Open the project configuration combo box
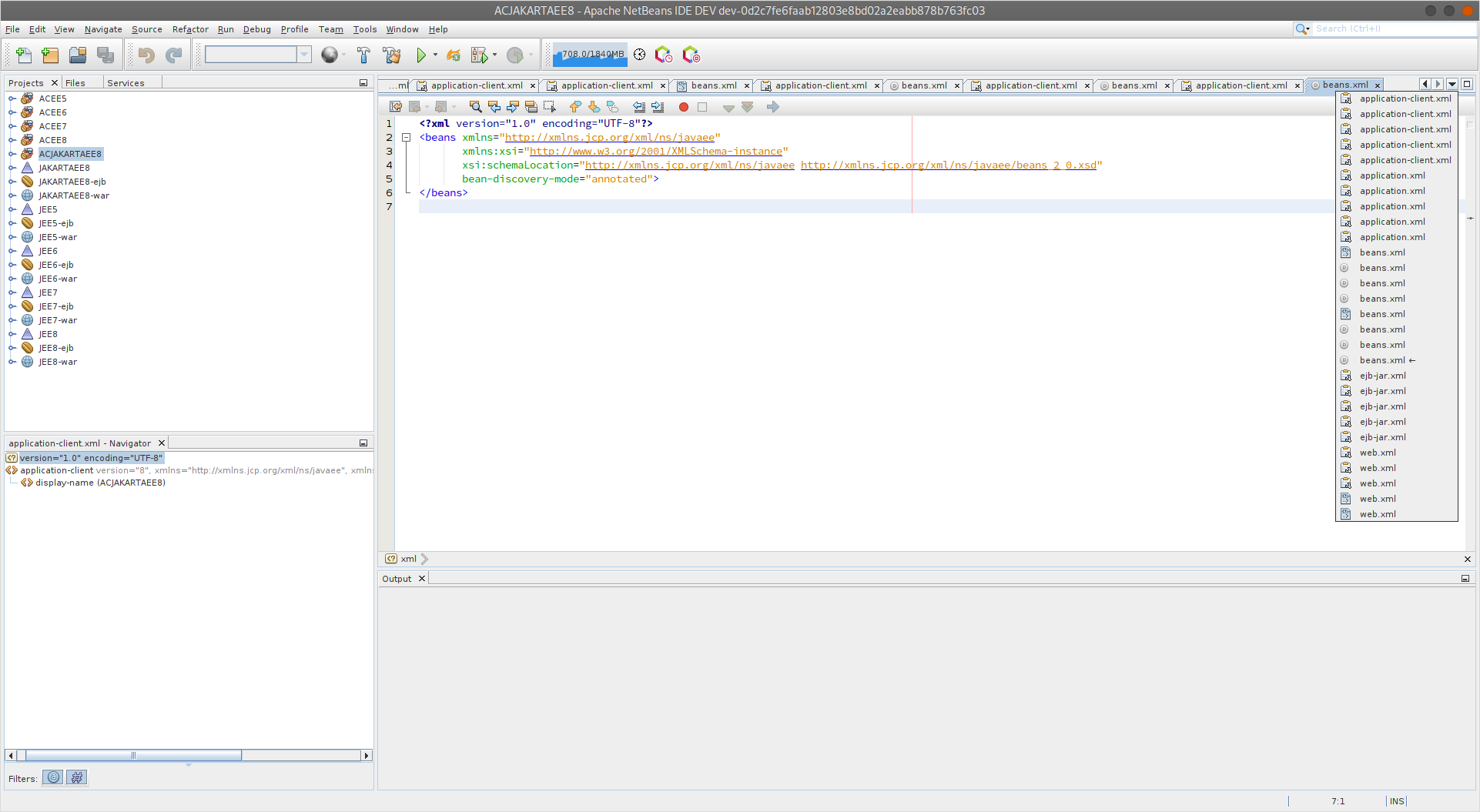The image size is (1480, 812). pos(257,55)
